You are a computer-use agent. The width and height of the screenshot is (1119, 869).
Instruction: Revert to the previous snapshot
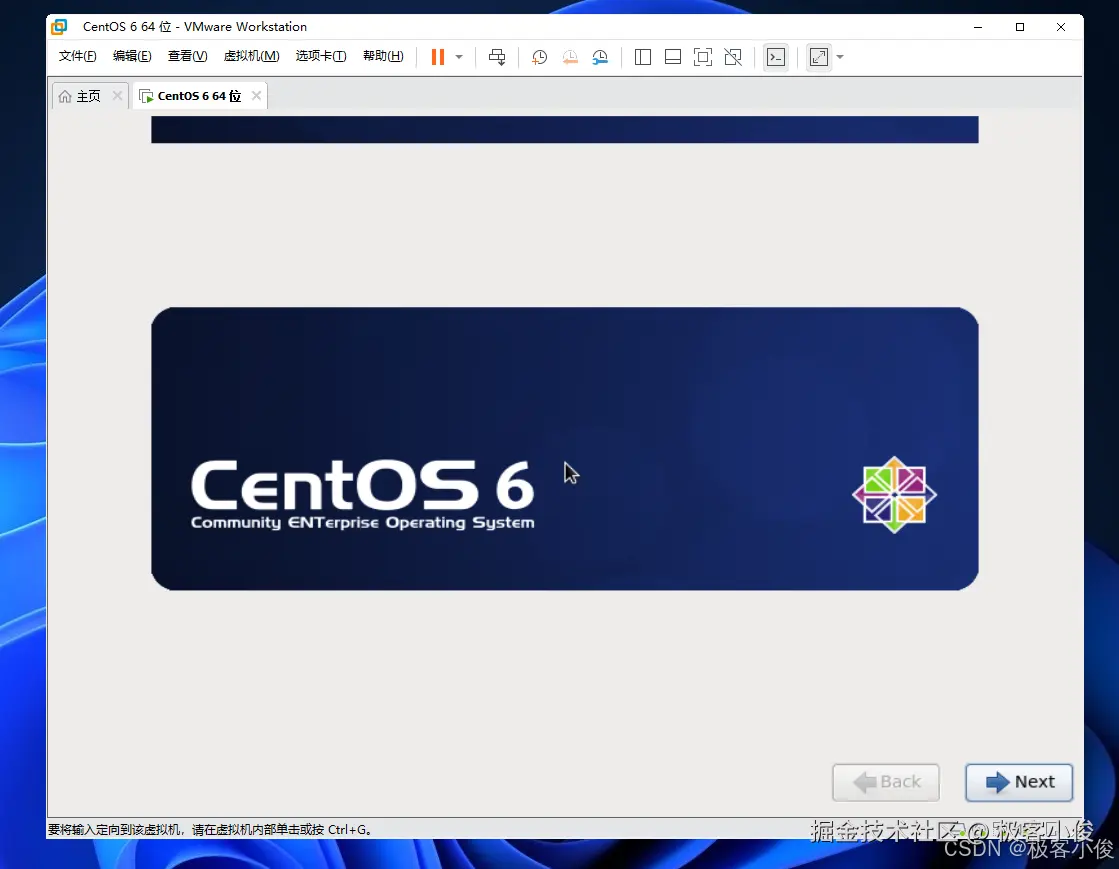coord(569,57)
